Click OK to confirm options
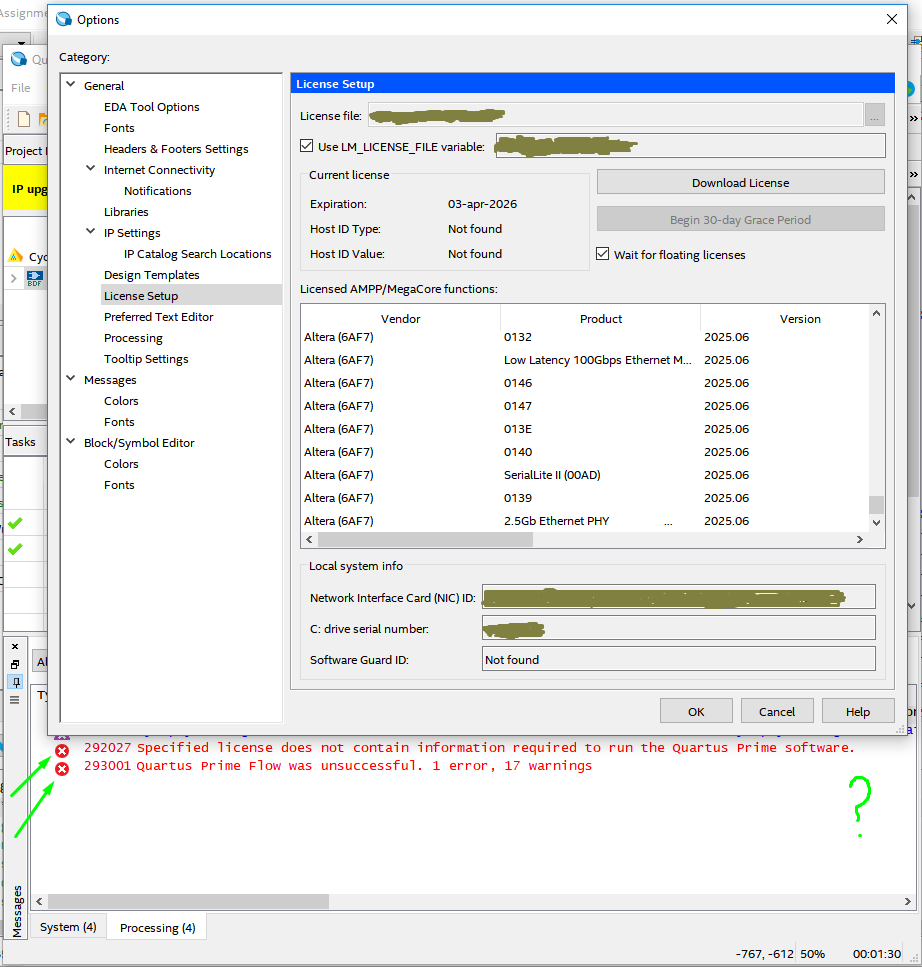The image size is (922, 967). [696, 711]
